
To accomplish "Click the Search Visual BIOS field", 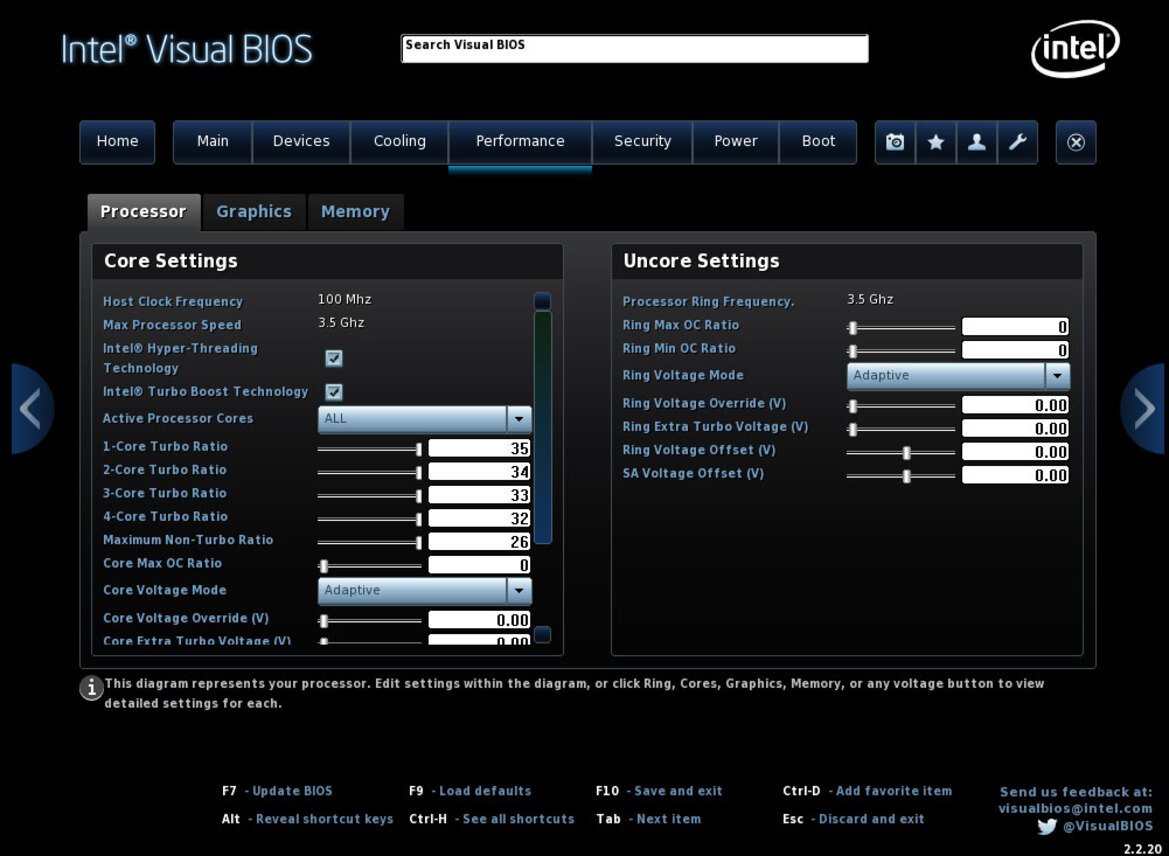I will pos(634,48).
